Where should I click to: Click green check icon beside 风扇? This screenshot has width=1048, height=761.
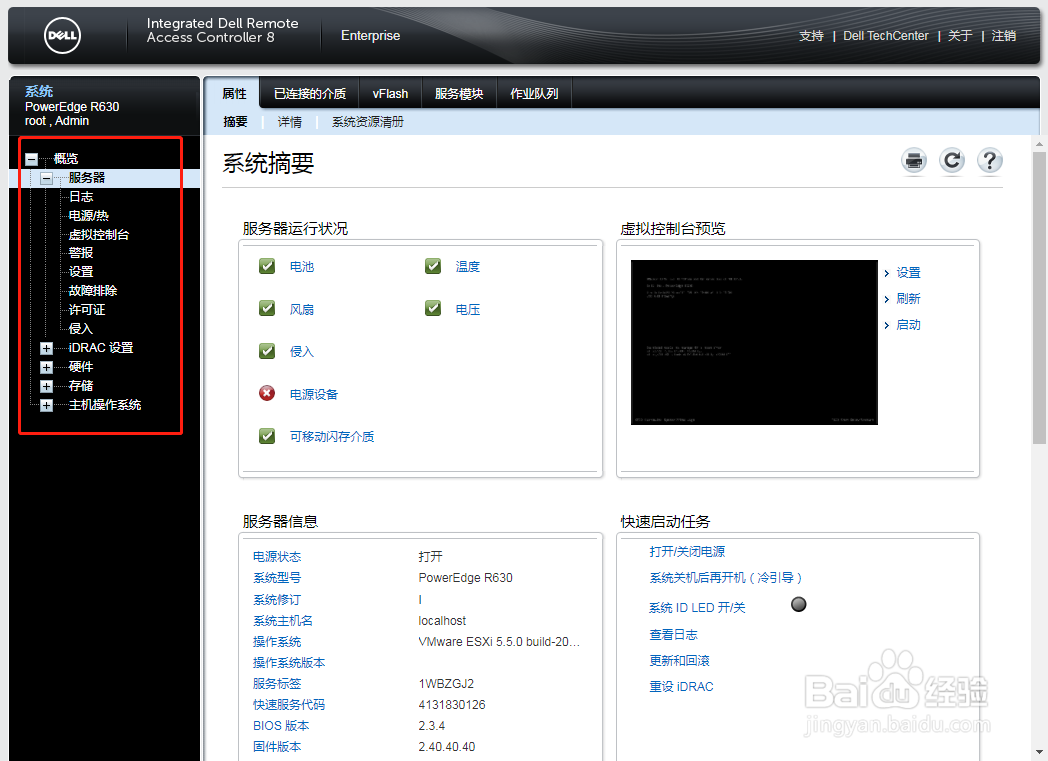click(267, 309)
